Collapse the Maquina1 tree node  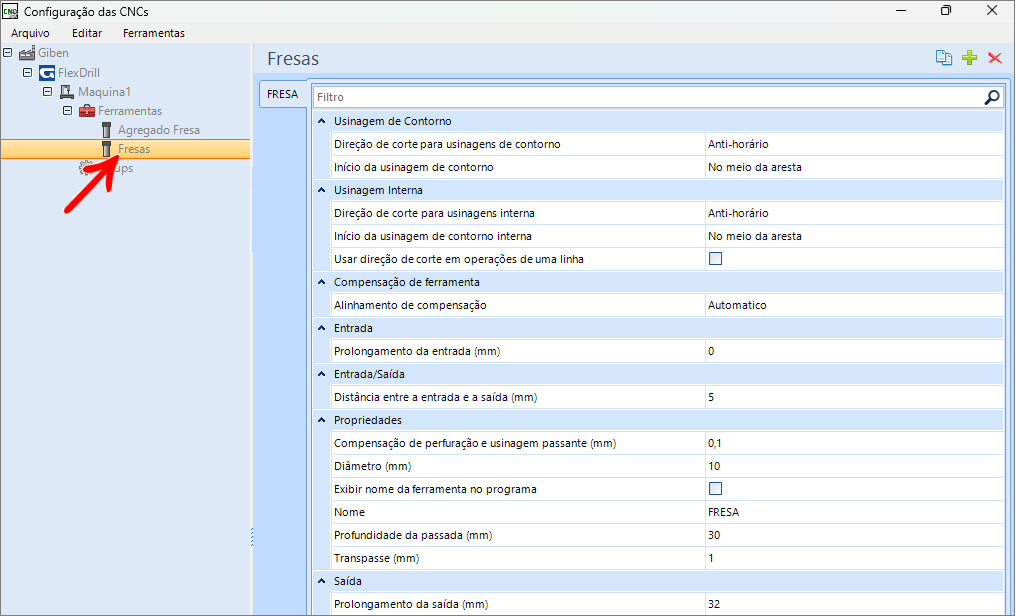point(47,92)
